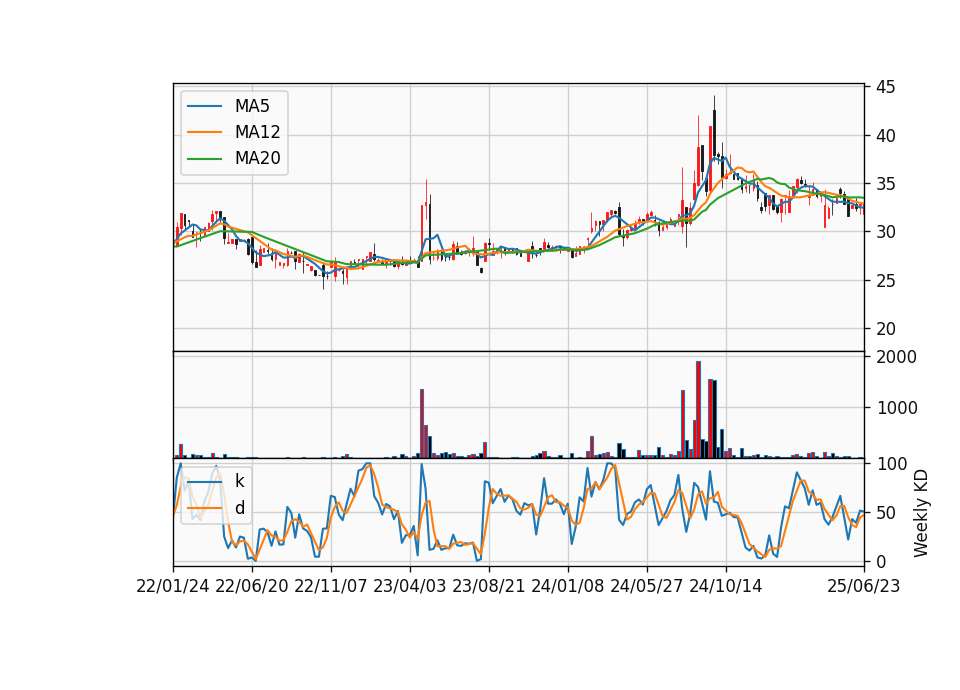Click the date label 24/10/14
960x690 pixels.
pos(726,586)
